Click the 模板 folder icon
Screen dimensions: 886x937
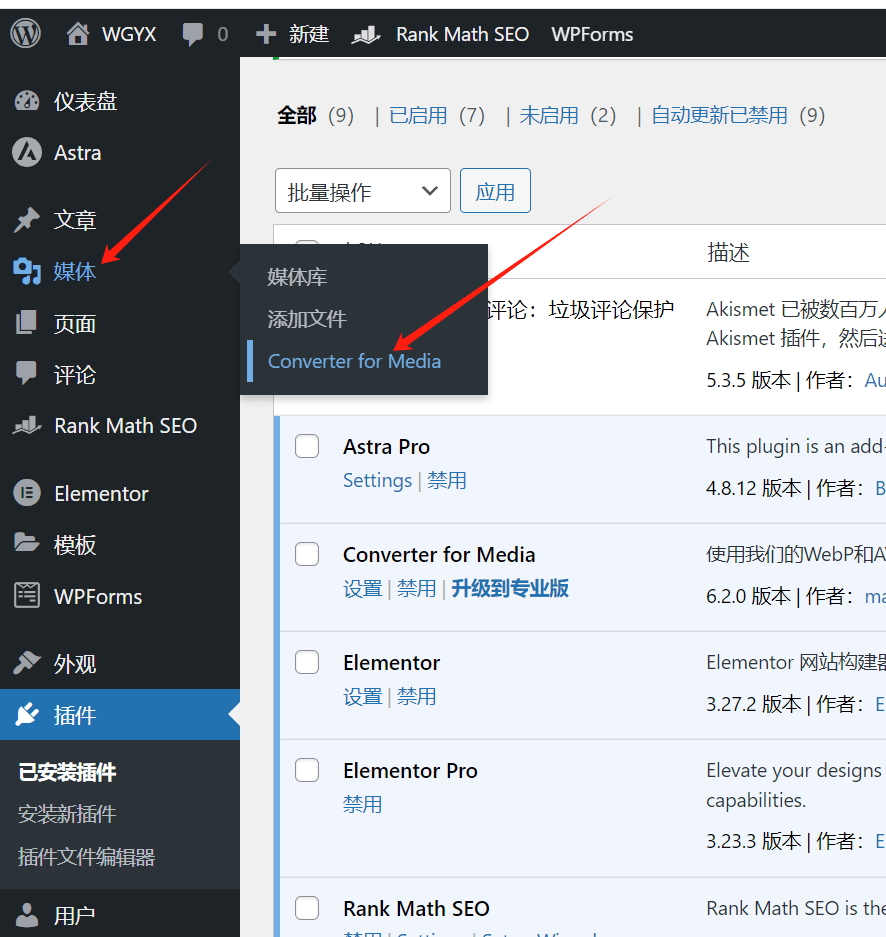(27, 543)
